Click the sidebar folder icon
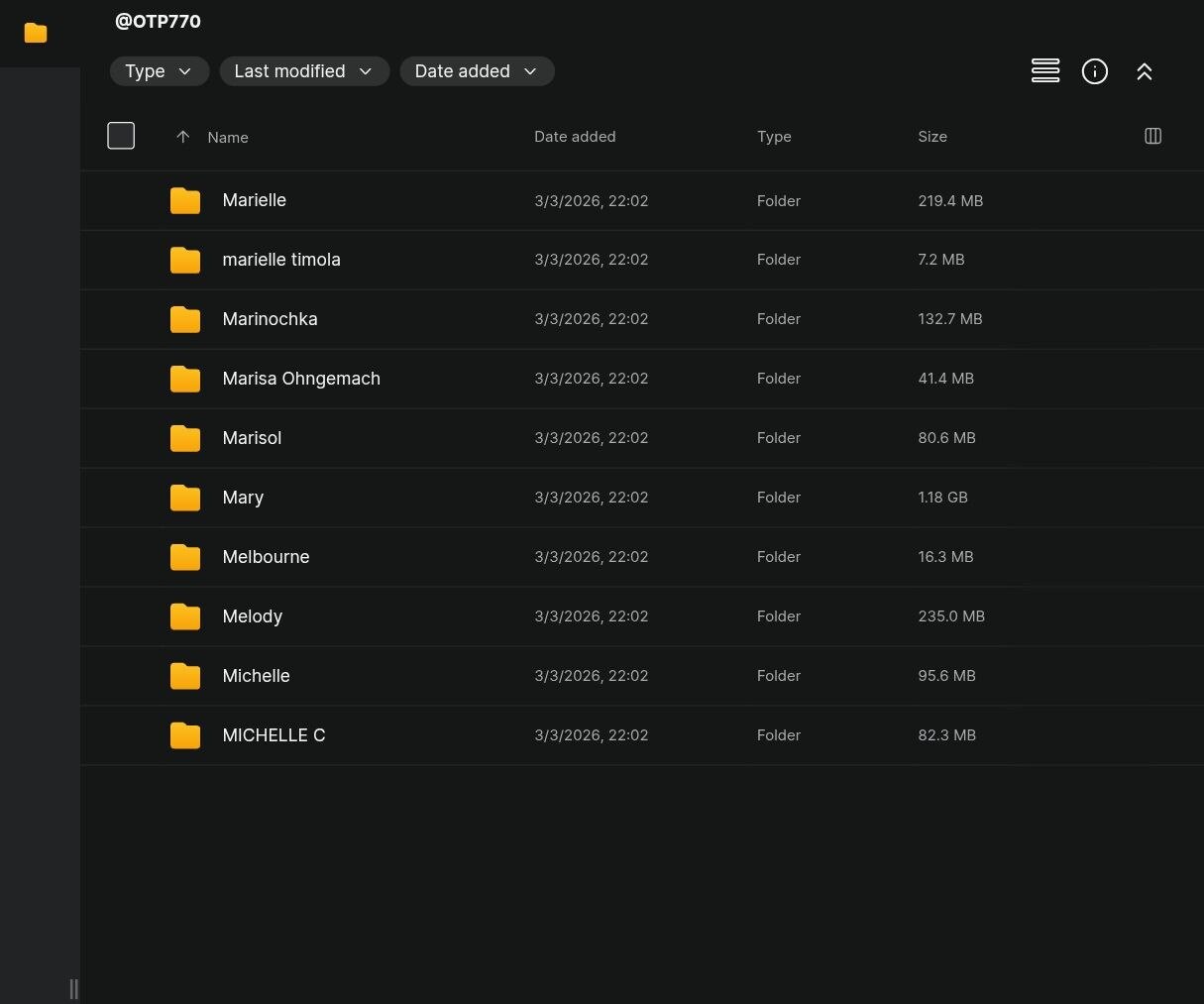 point(36,33)
